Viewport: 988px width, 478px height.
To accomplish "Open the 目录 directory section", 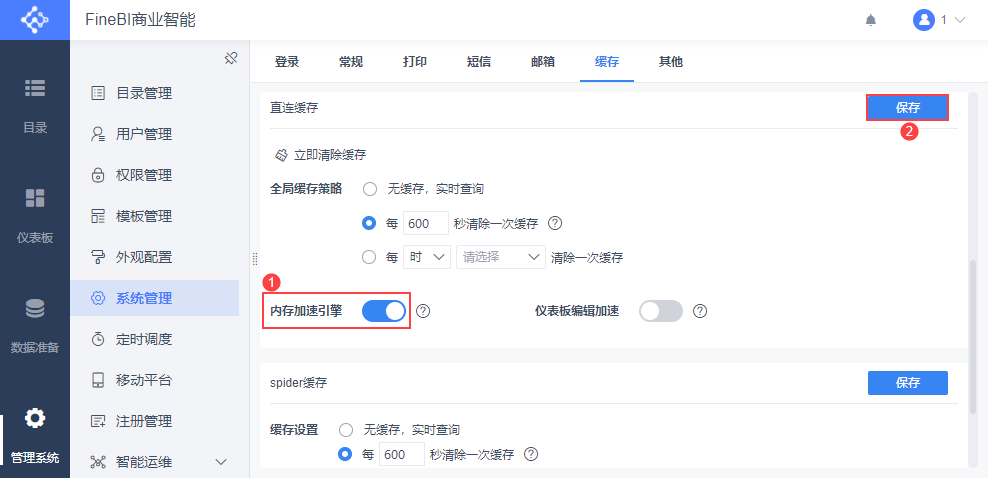I will 35,104.
